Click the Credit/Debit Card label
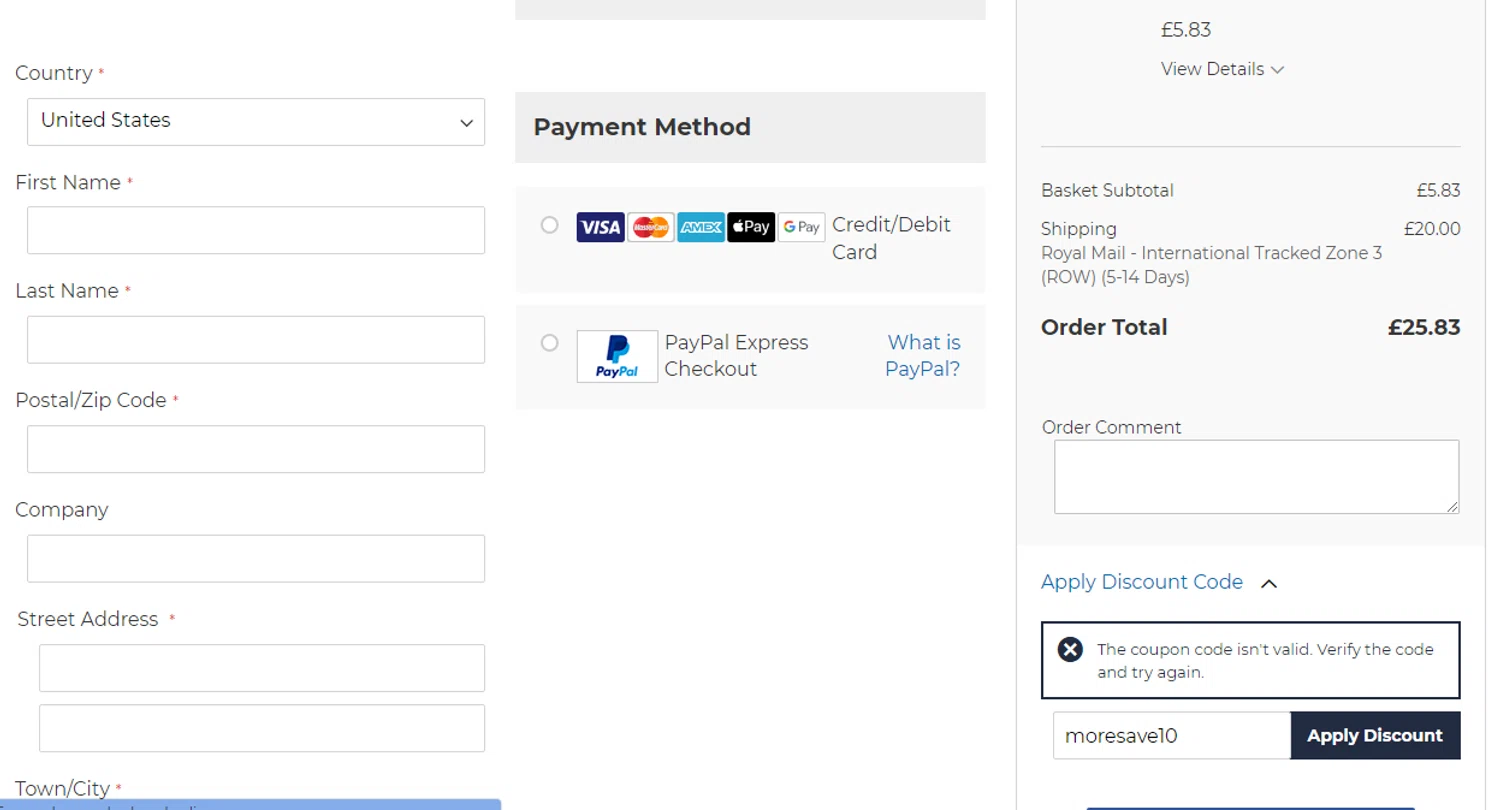Image resolution: width=1500 pixels, height=810 pixels. coord(891,238)
